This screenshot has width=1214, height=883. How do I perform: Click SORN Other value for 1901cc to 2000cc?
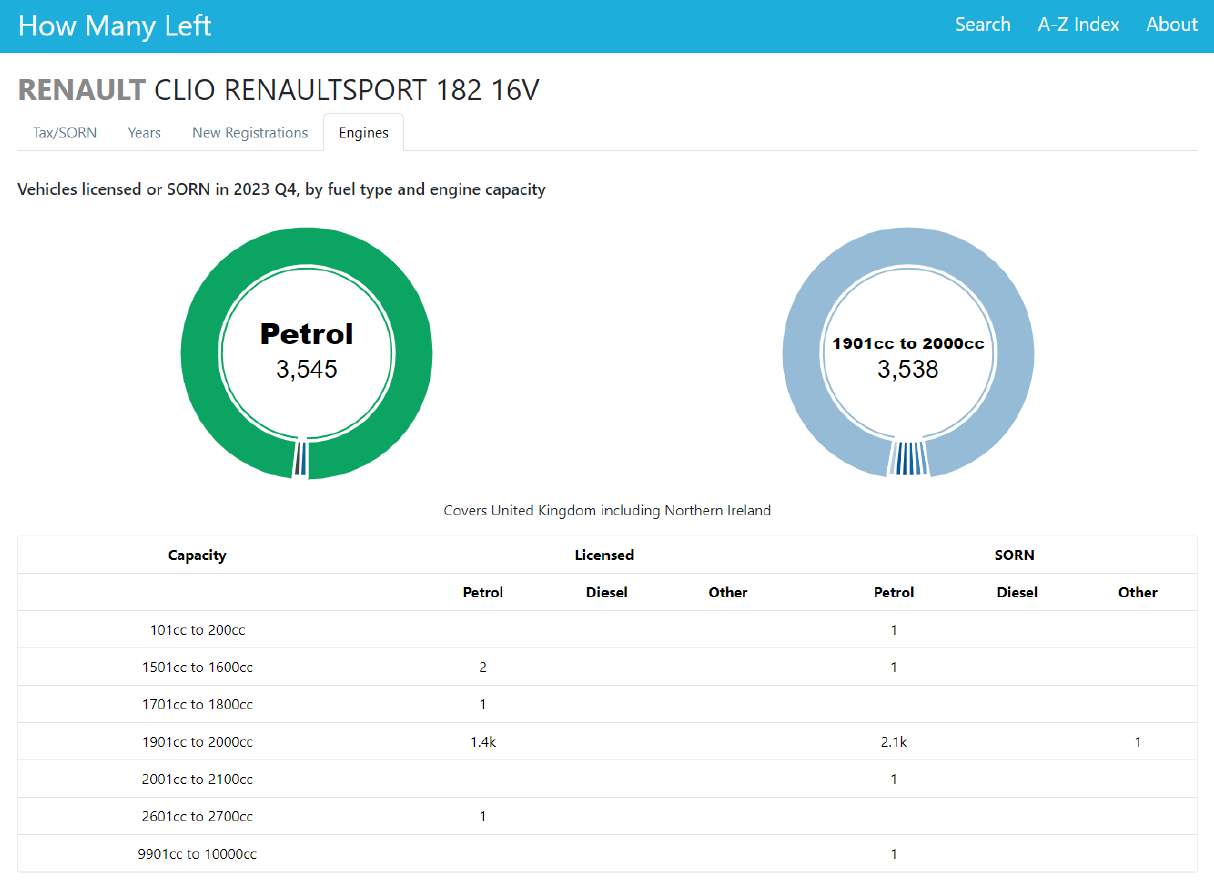click(x=1138, y=742)
